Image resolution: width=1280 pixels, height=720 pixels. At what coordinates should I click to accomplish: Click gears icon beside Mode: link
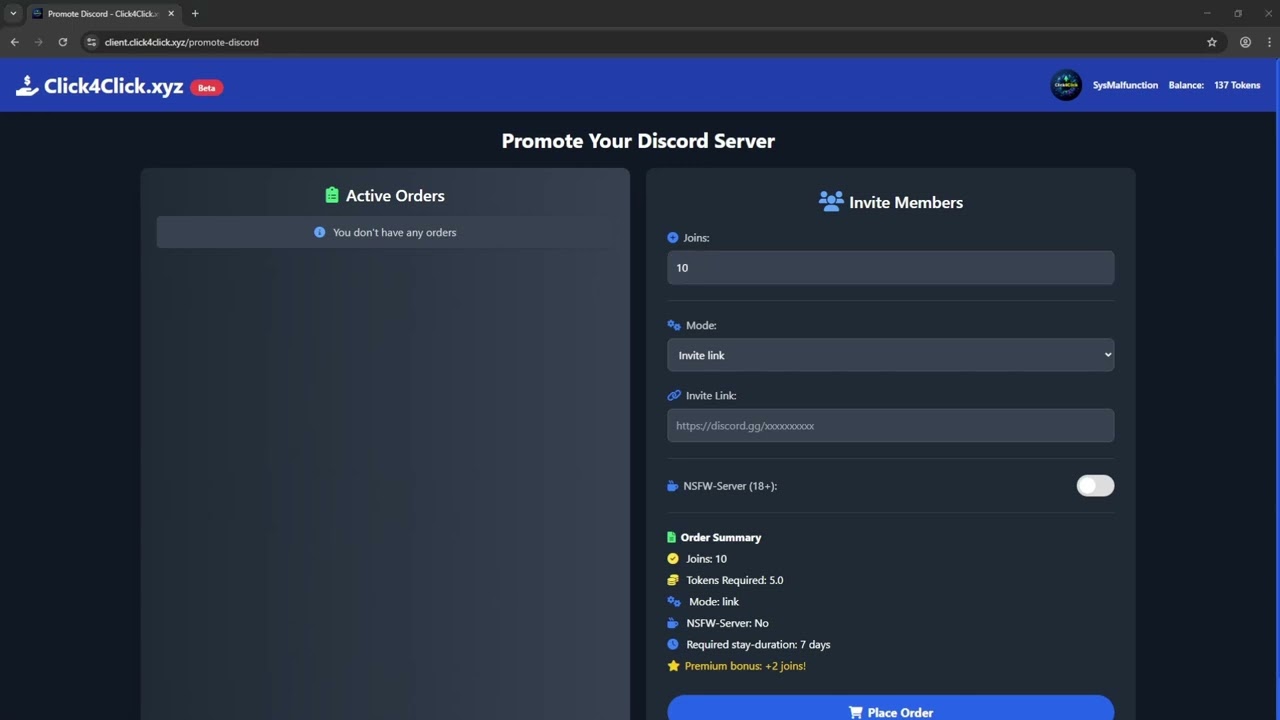tap(674, 601)
